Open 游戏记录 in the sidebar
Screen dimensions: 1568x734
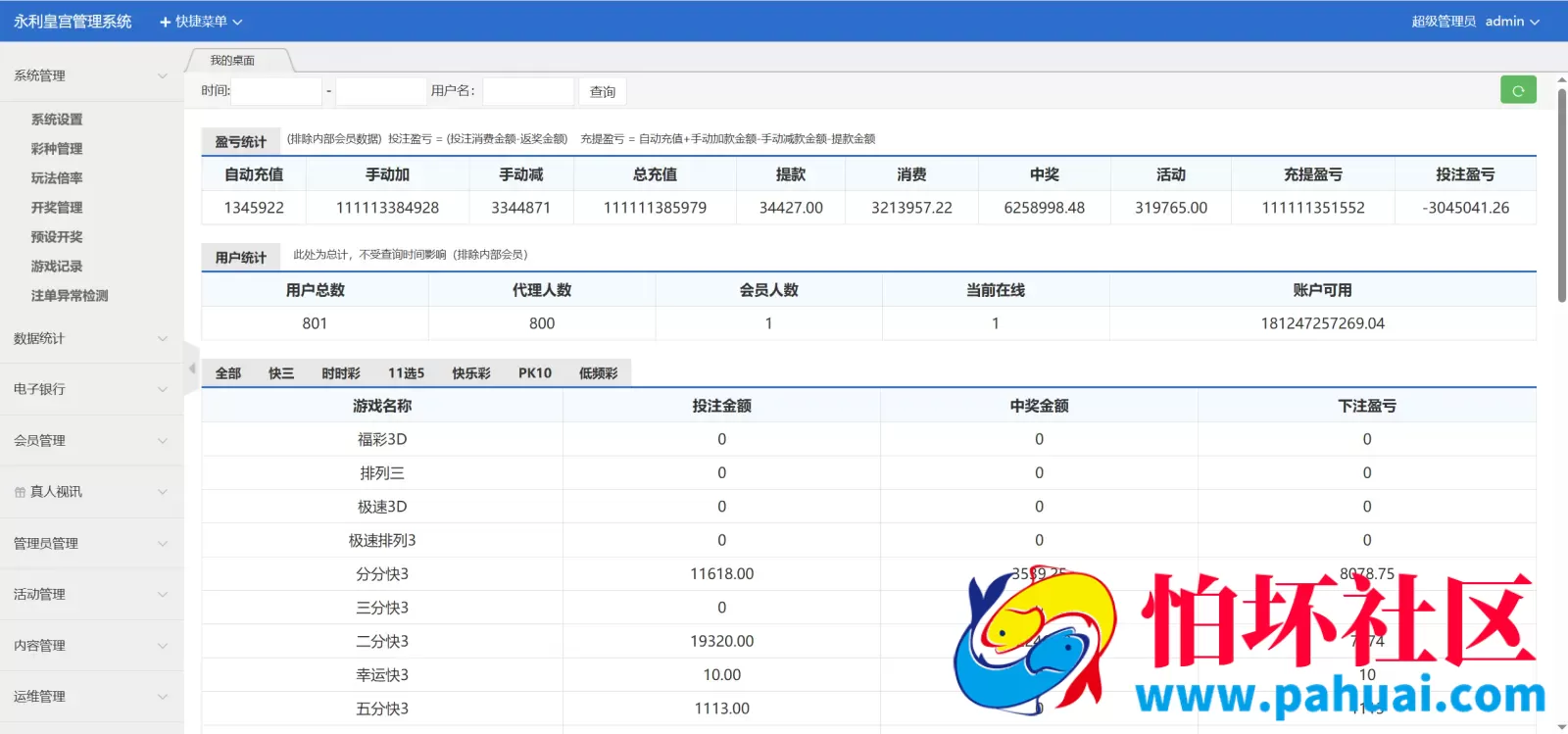[57, 267]
